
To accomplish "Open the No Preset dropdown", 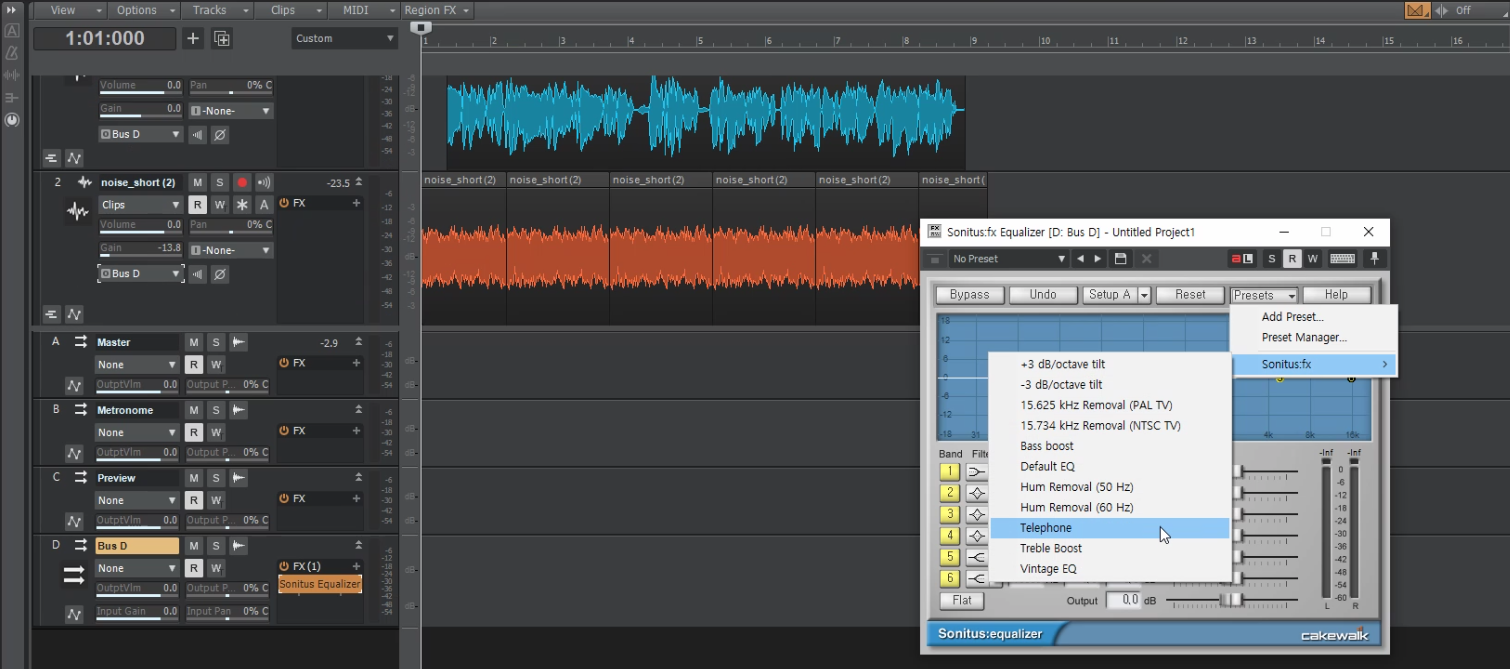I will click(x=1008, y=259).
